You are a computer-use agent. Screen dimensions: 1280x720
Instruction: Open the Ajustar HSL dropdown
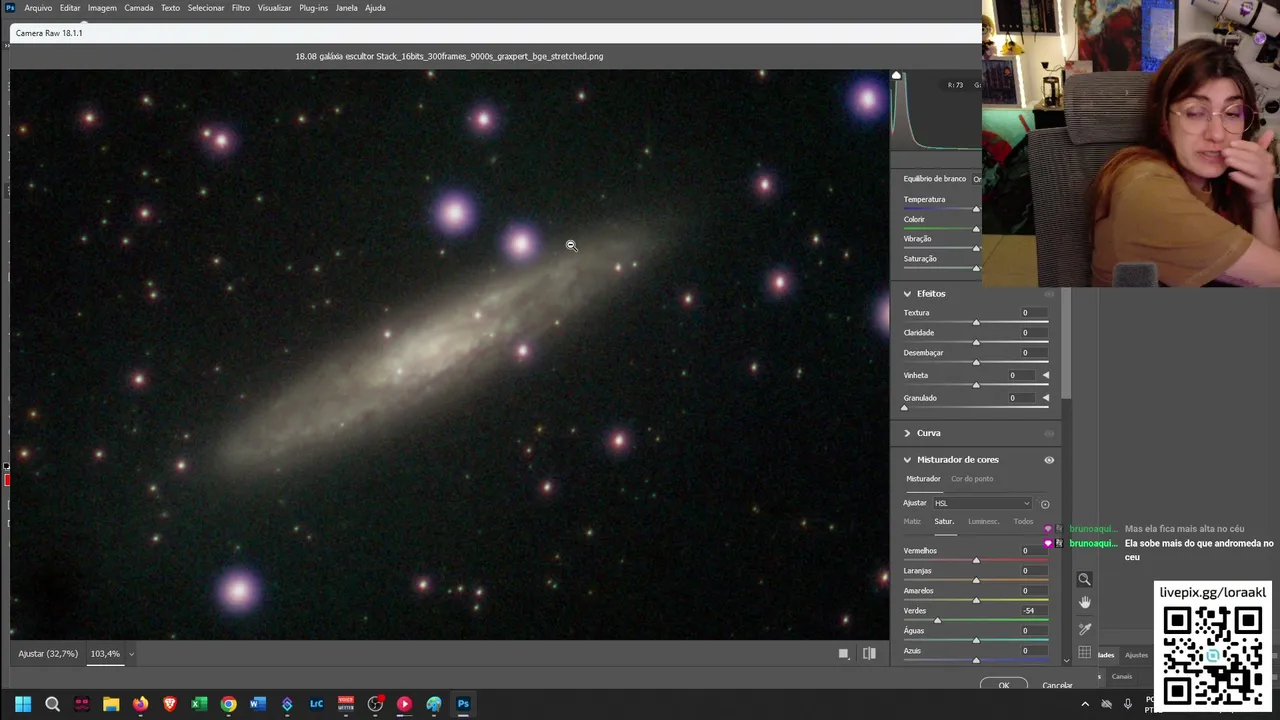coord(981,503)
